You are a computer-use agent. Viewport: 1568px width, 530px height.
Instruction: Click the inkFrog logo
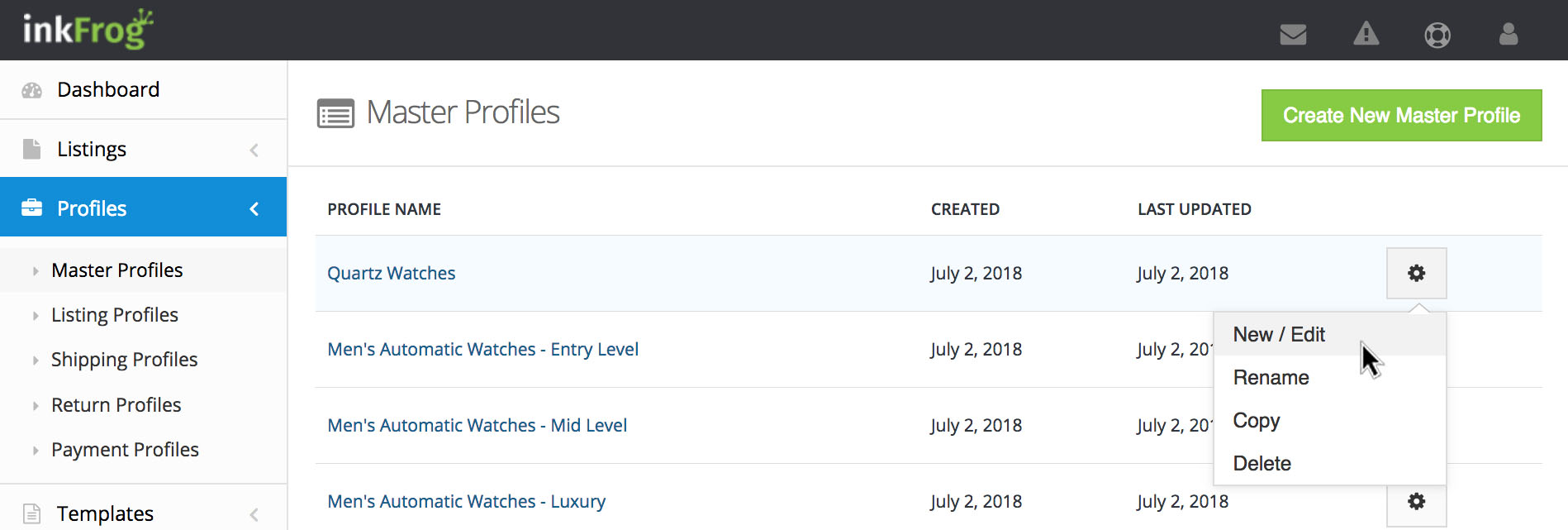[88, 30]
